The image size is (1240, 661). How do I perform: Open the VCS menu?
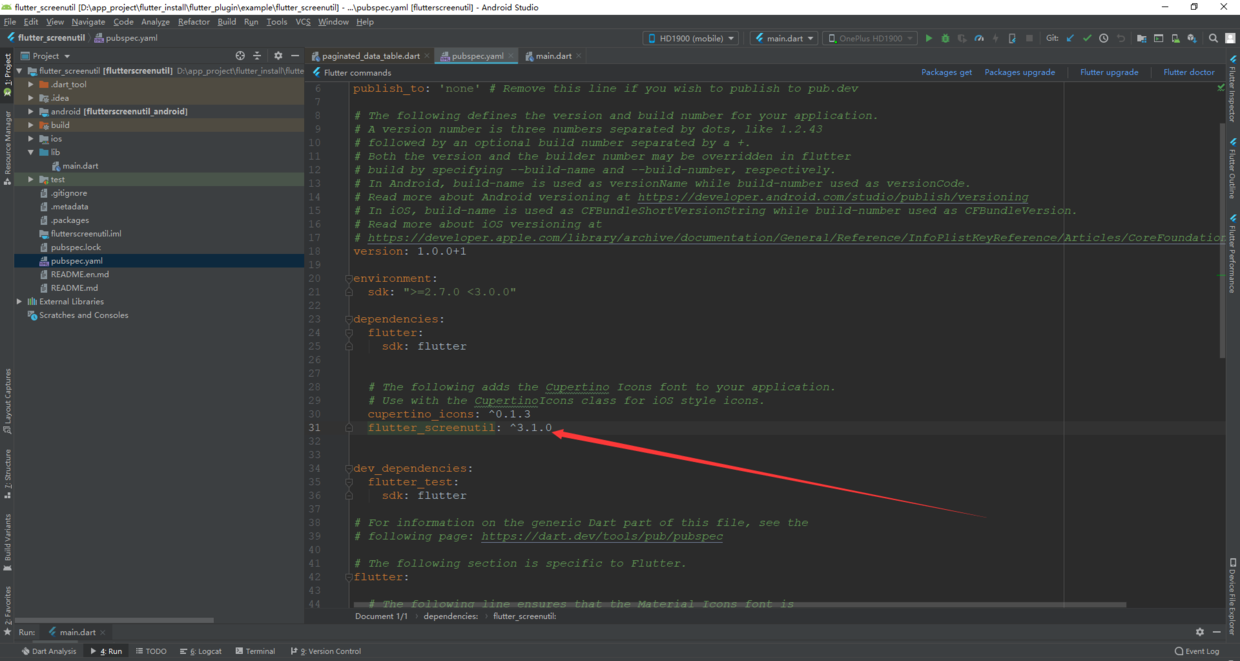pyautogui.click(x=303, y=21)
